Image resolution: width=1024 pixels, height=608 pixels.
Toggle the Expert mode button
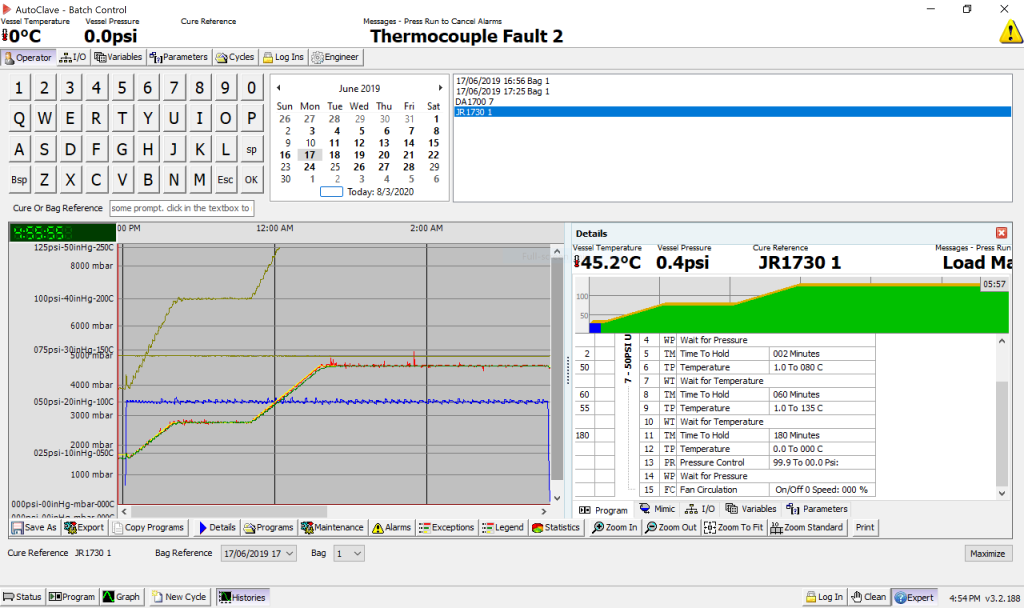[914, 597]
